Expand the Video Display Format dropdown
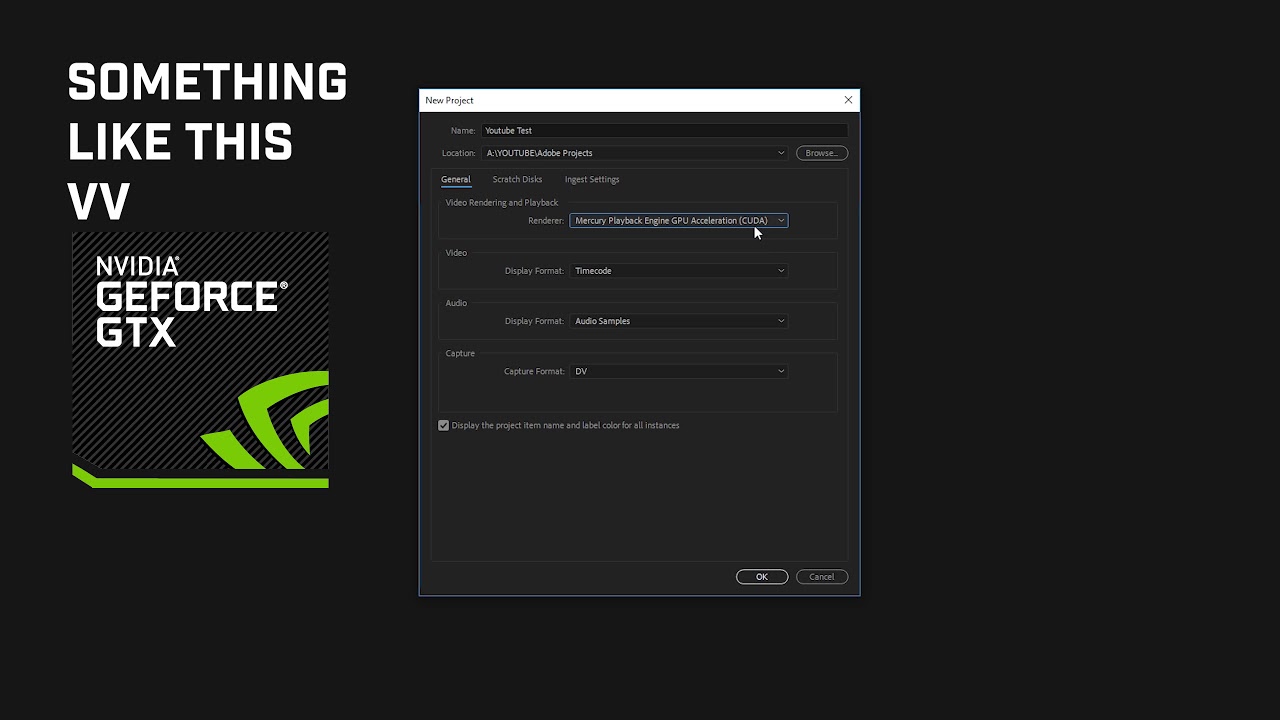The image size is (1280, 720). [x=679, y=270]
